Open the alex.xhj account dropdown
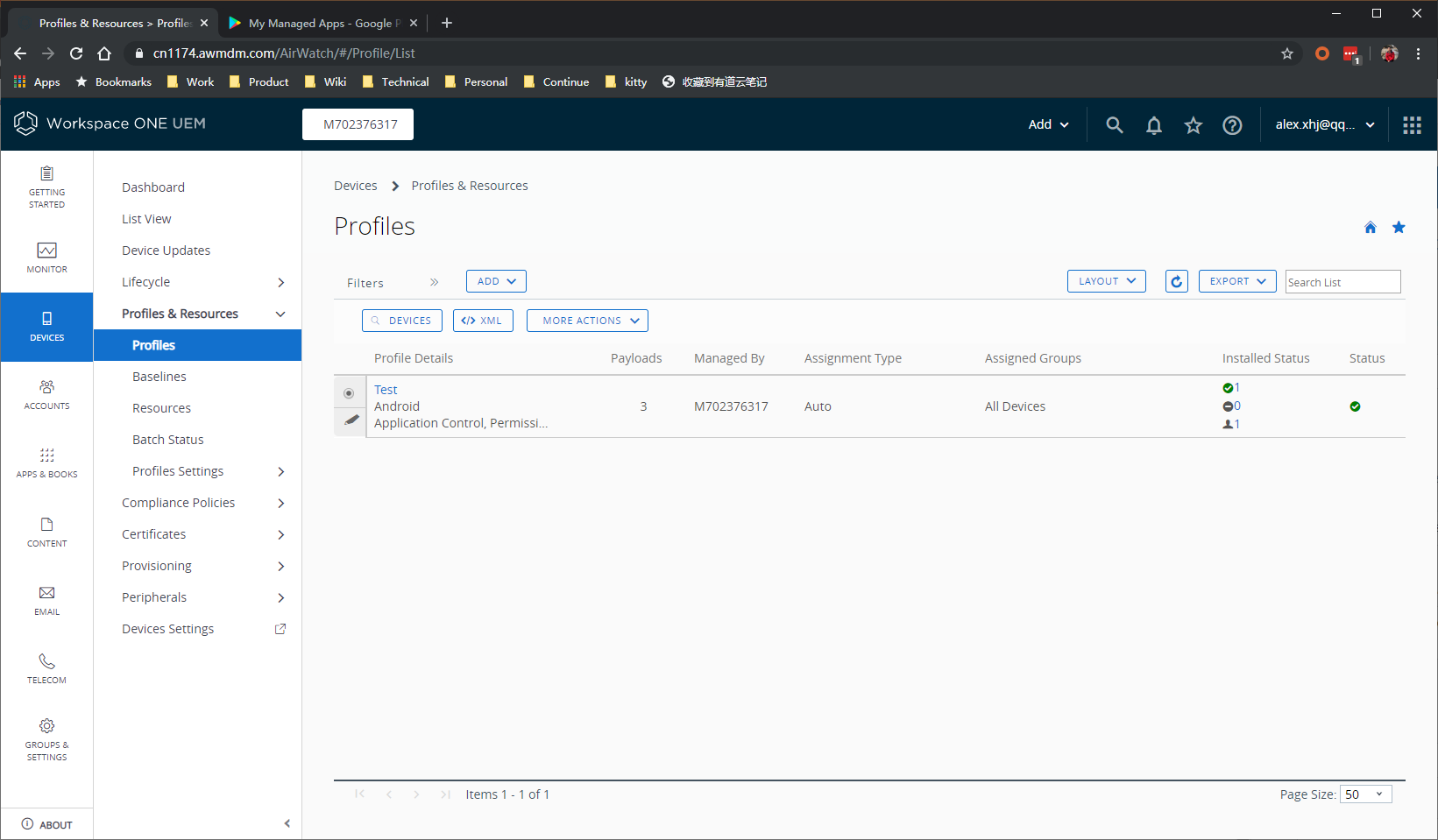The image size is (1438, 840). point(1324,124)
